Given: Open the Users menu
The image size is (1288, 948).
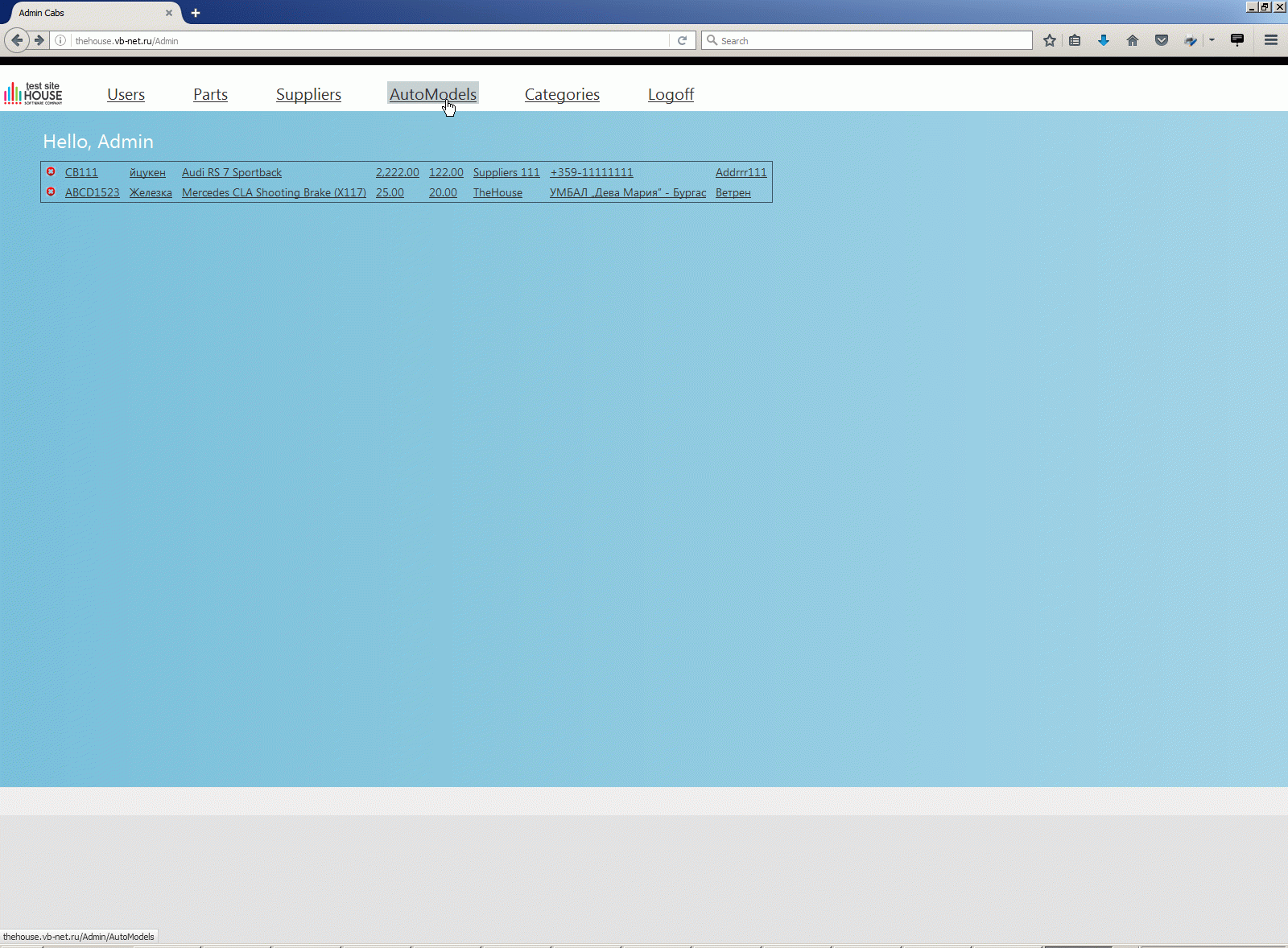Looking at the screenshot, I should (126, 94).
